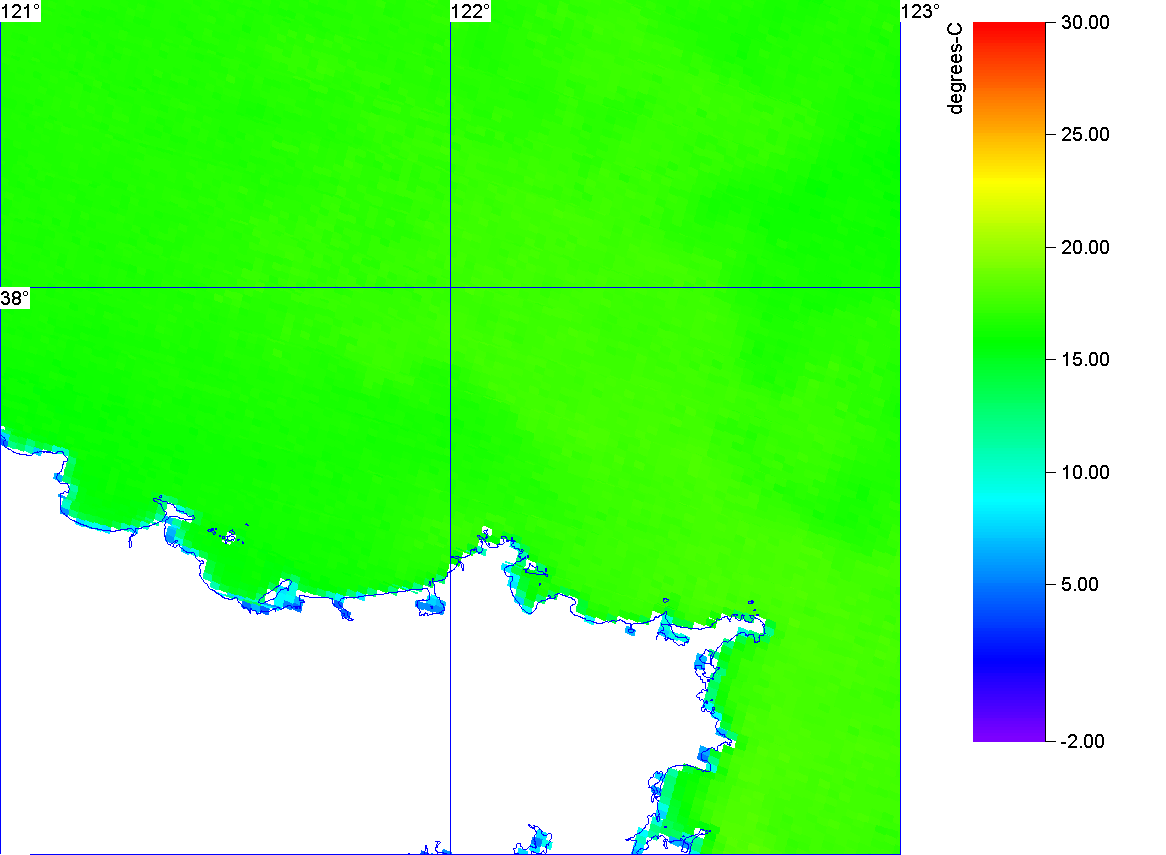The image size is (1166, 855).
Task: Click the 20.00 tick label
Action: coord(1085,248)
